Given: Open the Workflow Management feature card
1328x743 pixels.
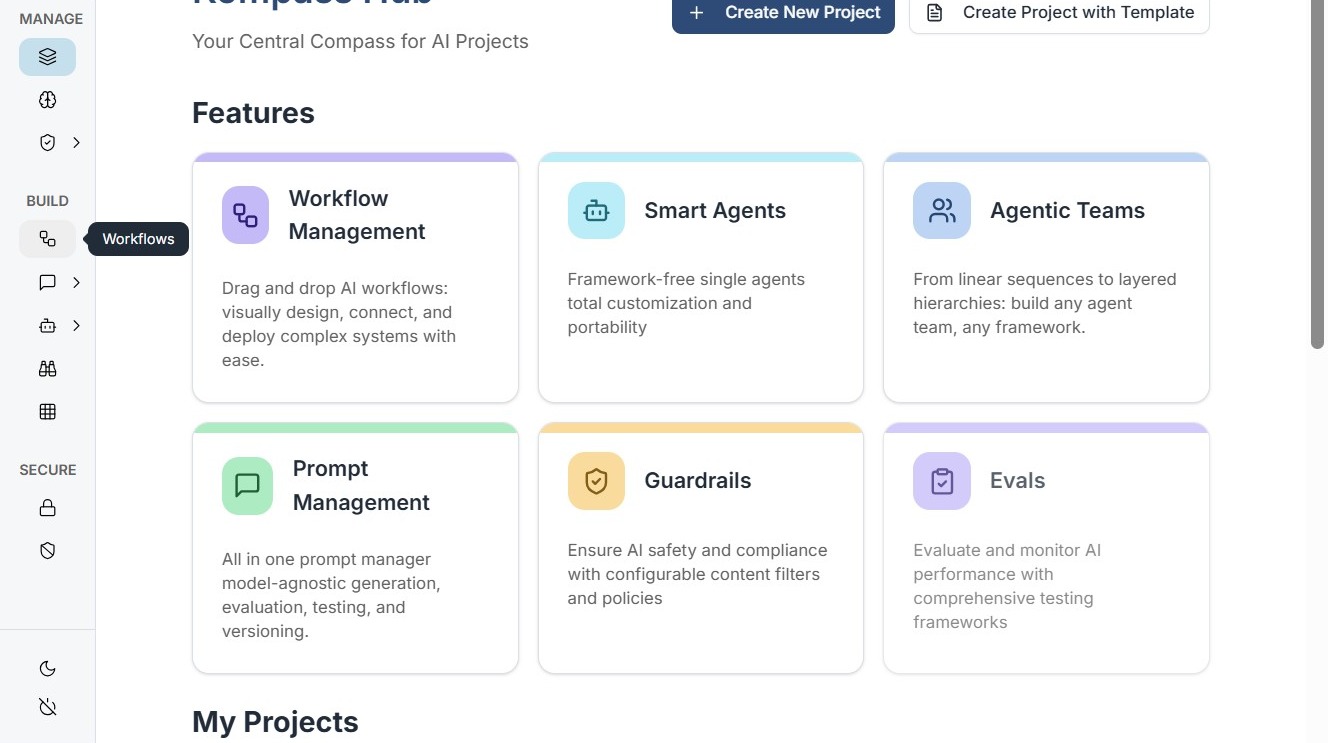Looking at the screenshot, I should [x=355, y=278].
